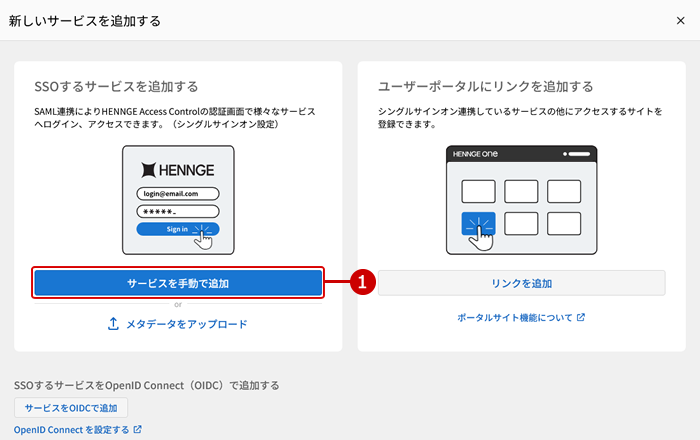The width and height of the screenshot is (700, 440).
Task: Click the 新しいサービスを追加する title text
Action: (x=85, y=21)
